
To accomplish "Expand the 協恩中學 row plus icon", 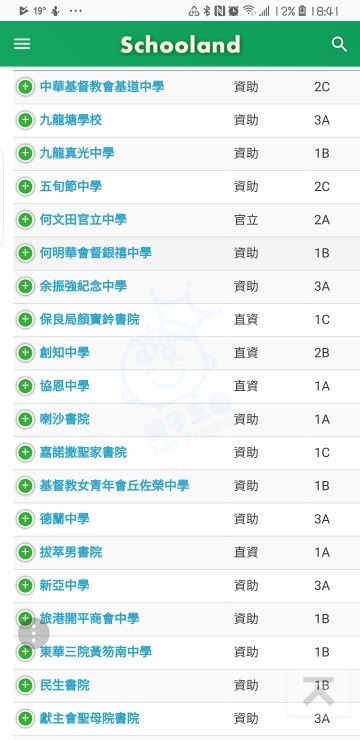I will pos(25,386).
